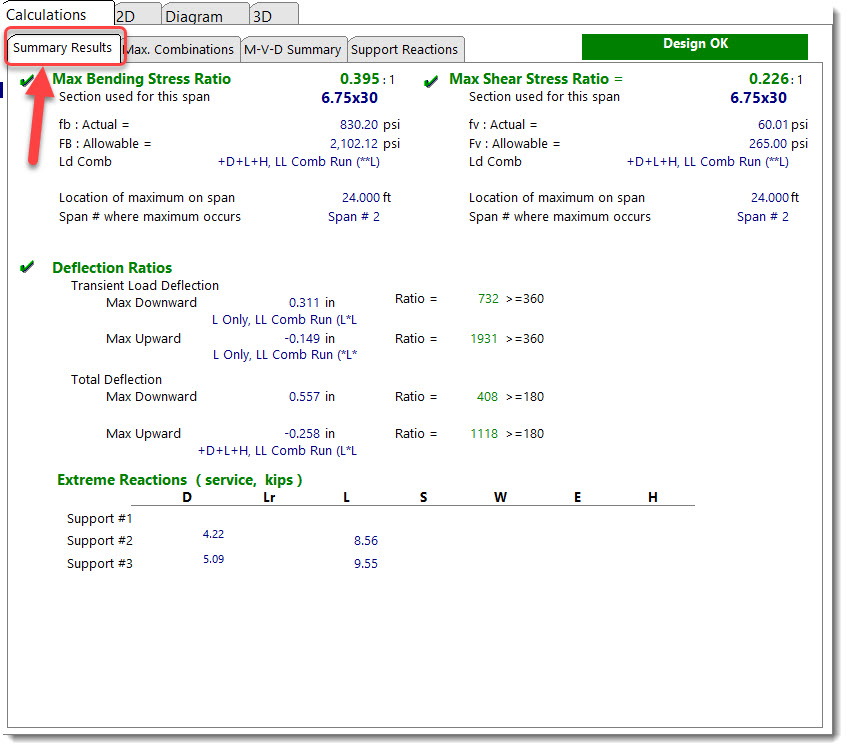The image size is (848, 750).
Task: Click the Deflection Ratios heading
Action: (112, 268)
